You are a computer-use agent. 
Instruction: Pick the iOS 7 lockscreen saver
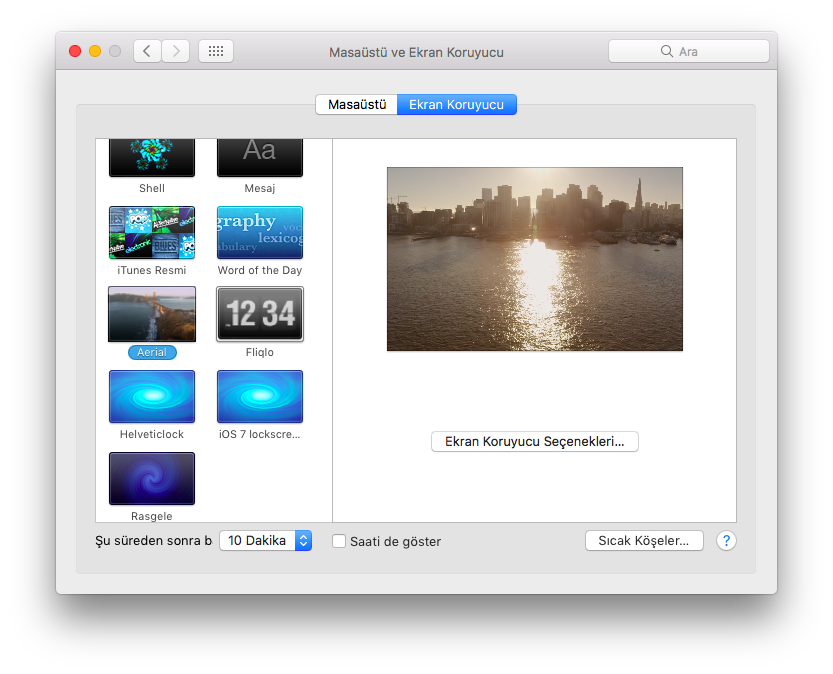[x=260, y=397]
